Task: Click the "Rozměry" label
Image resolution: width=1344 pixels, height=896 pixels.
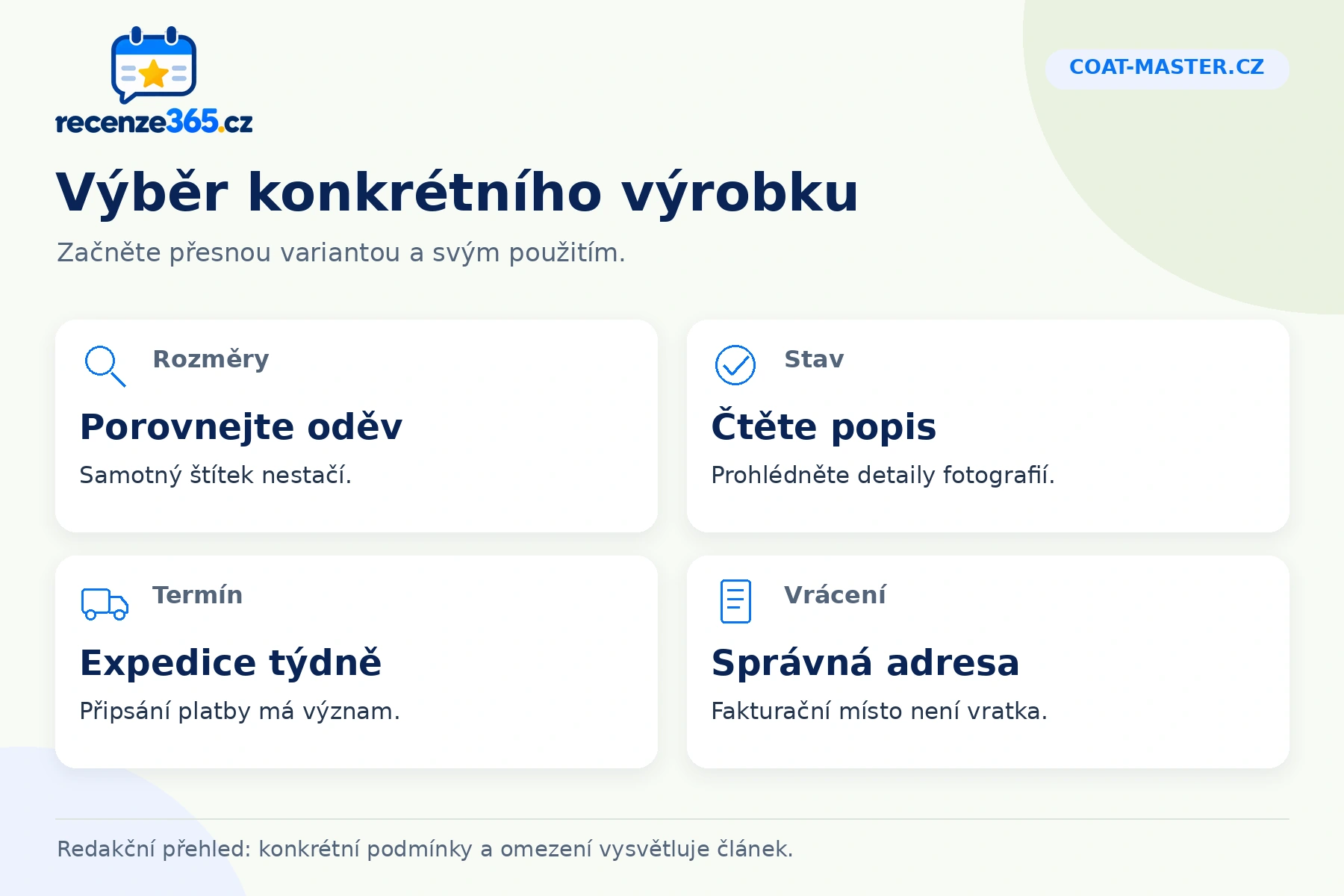Action: coord(211,359)
